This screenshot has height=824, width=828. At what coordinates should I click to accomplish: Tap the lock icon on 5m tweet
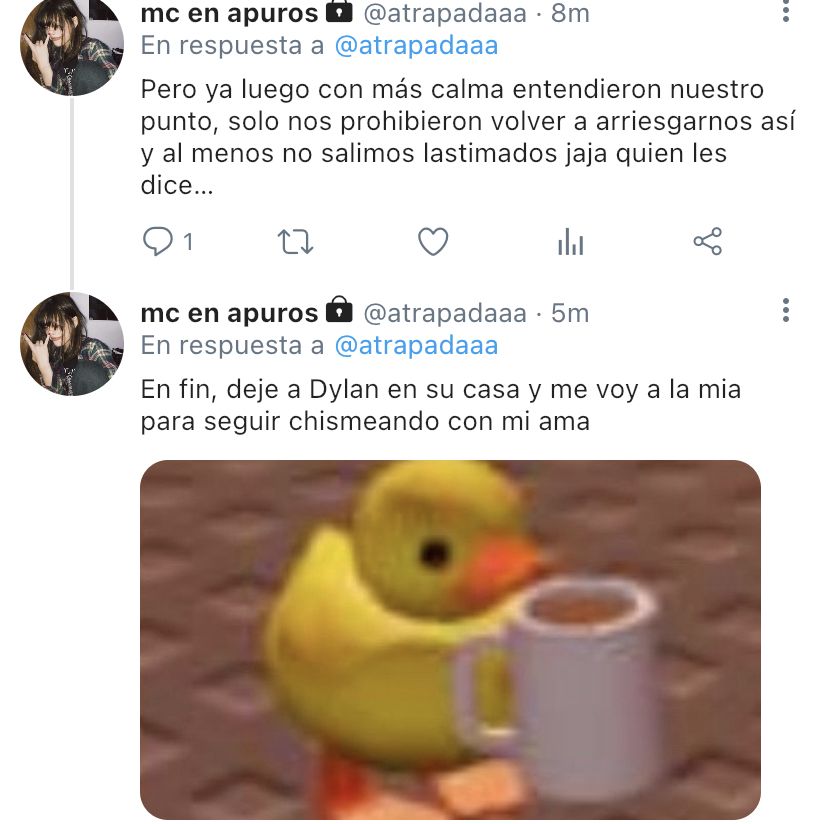coord(339,310)
